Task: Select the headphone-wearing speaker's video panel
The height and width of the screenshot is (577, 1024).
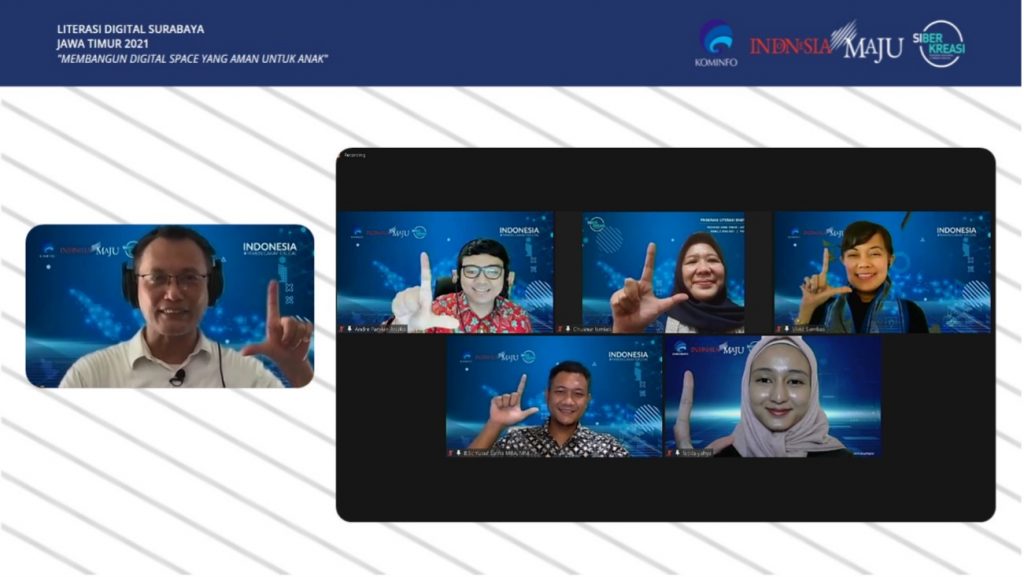Action: (170, 306)
